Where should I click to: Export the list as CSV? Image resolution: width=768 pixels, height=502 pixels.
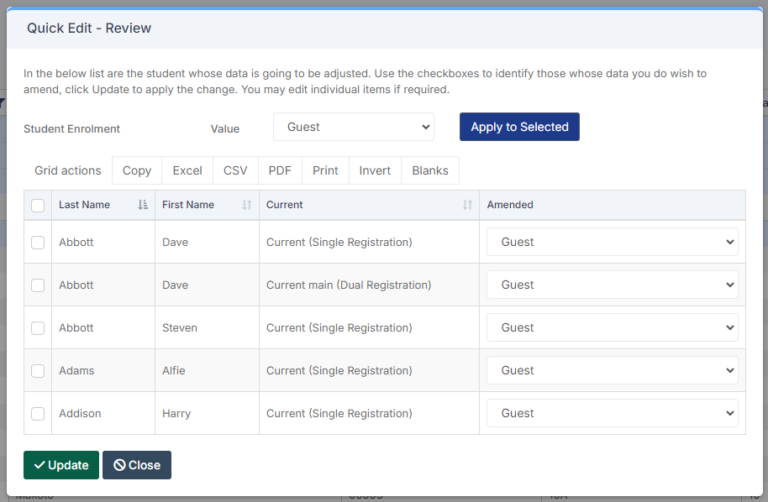point(235,171)
